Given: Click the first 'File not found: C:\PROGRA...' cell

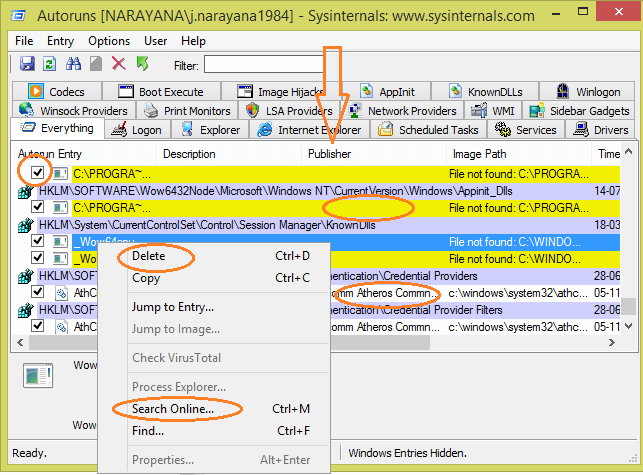Looking at the screenshot, I should tap(519, 174).
